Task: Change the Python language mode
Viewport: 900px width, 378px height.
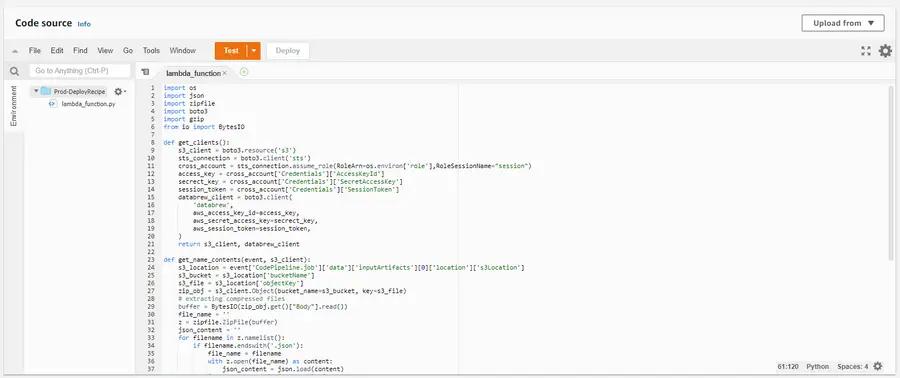Action: click(x=817, y=367)
